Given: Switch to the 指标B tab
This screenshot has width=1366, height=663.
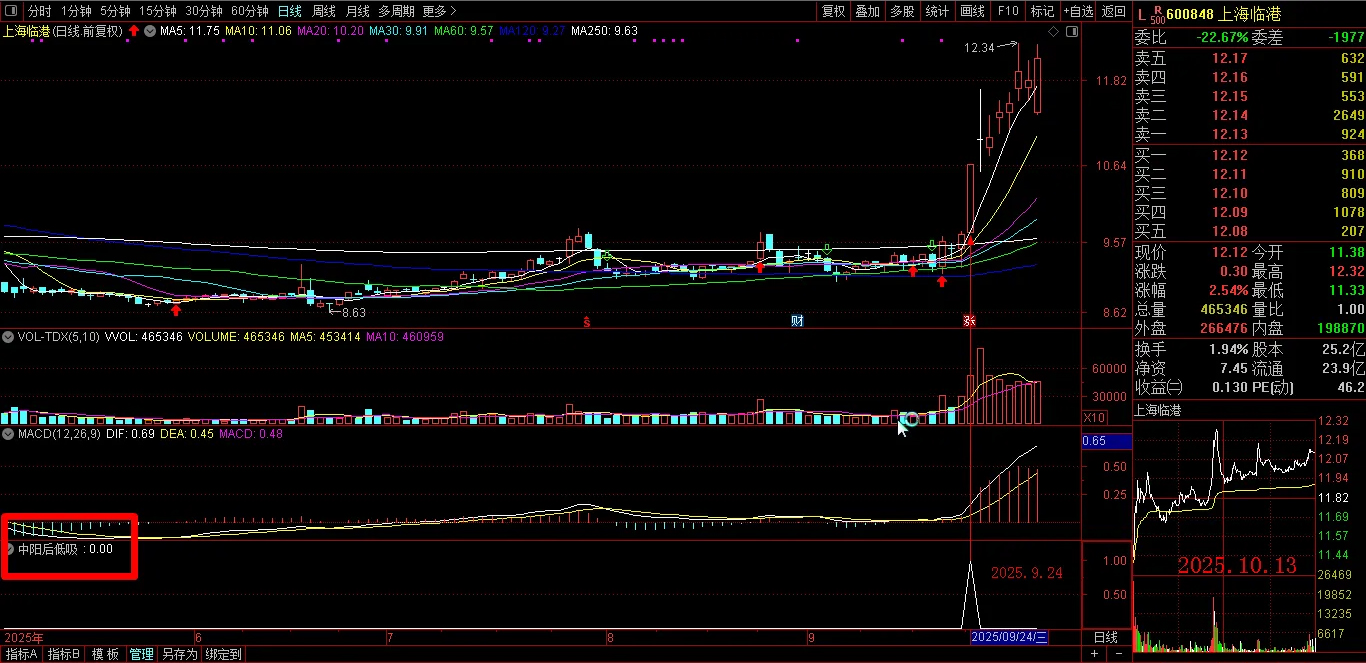Looking at the screenshot, I should coord(64,654).
